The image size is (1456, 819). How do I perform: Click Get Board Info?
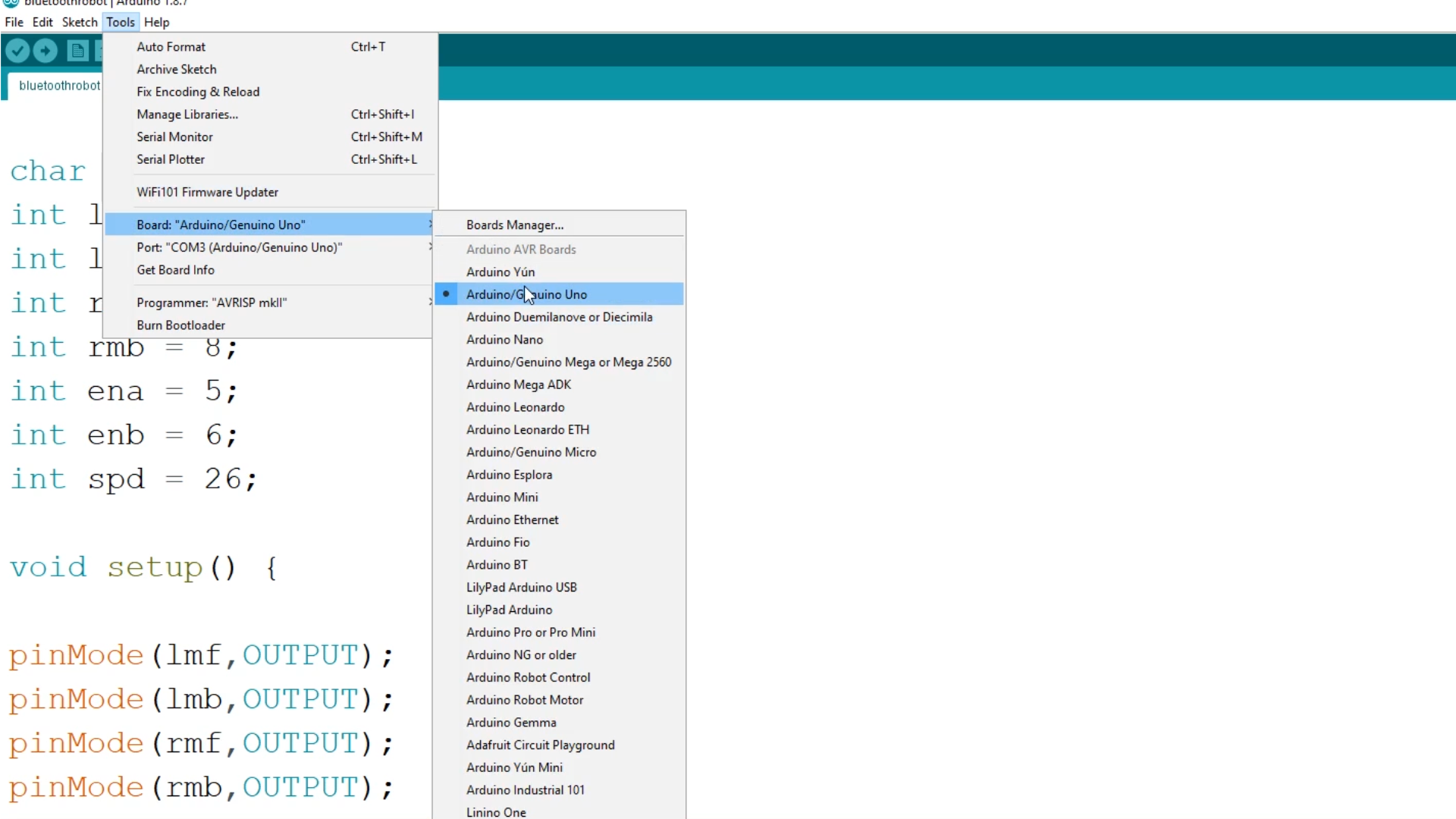tap(270, 270)
